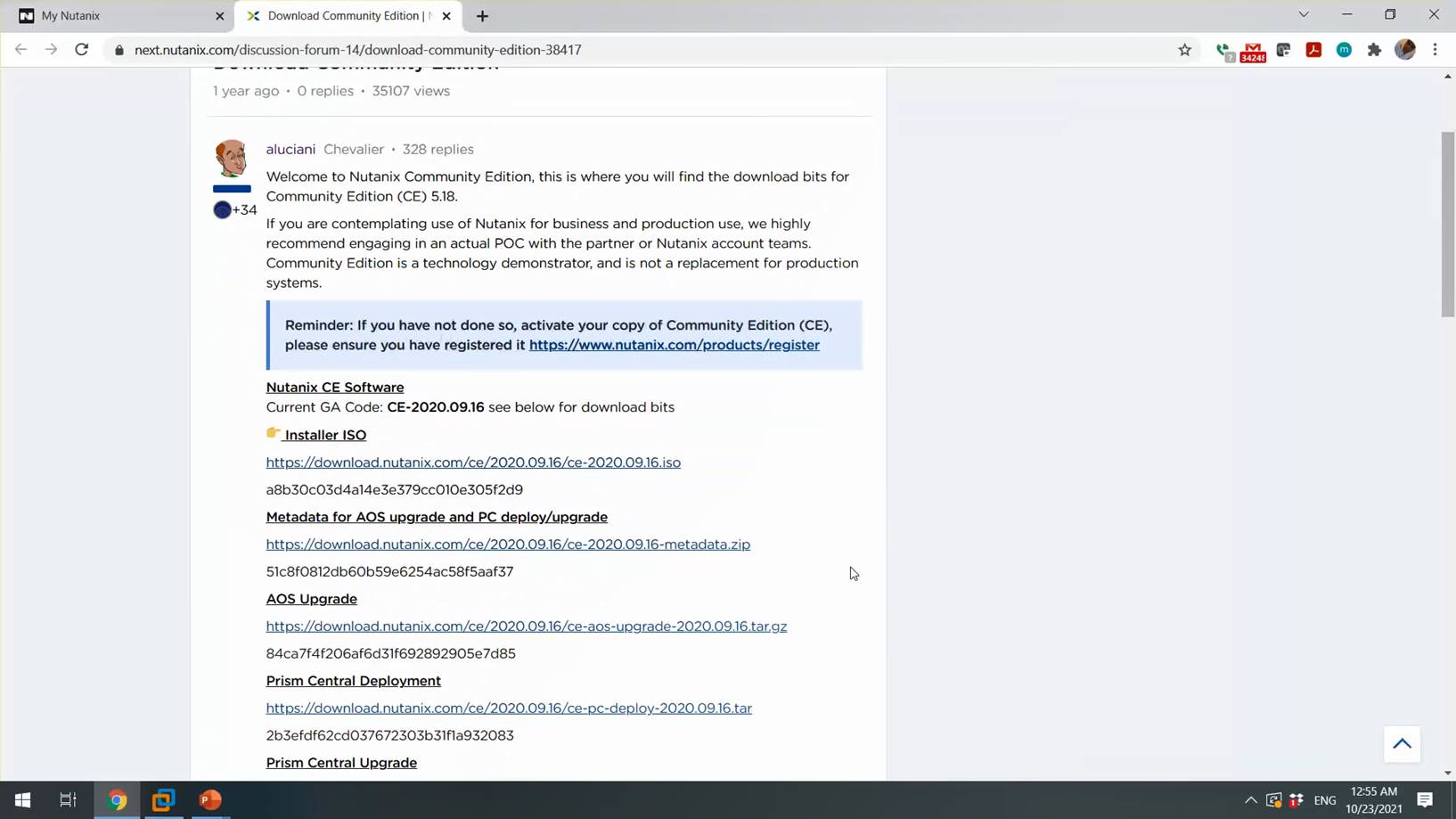Open the nutanix.com/products/register link

tap(674, 345)
